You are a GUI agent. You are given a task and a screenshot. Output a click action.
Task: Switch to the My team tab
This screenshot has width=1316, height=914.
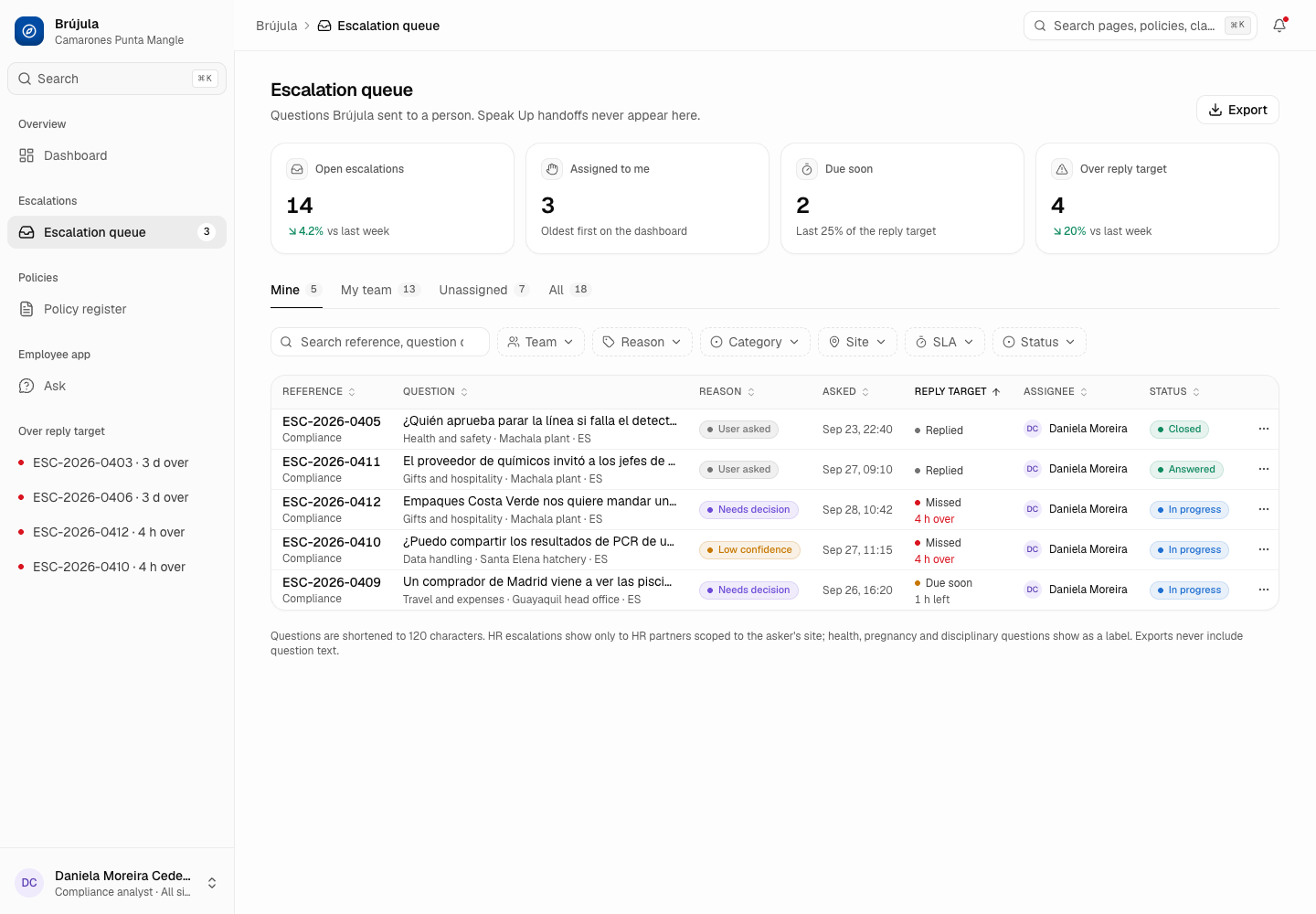pos(380,290)
